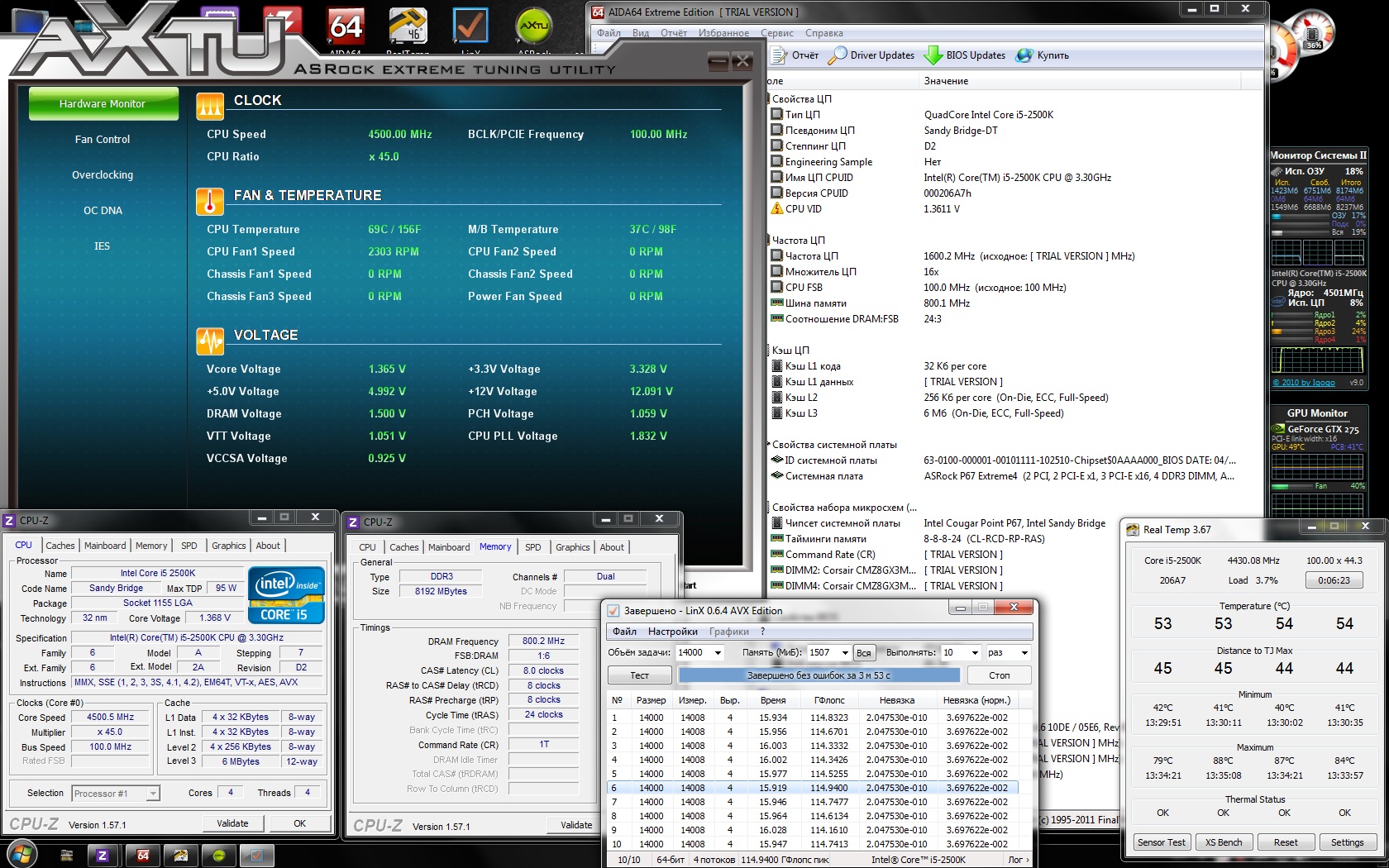Open the раз units dropdown in LinX
Image resolution: width=1389 pixels, height=868 pixels.
tap(1024, 653)
